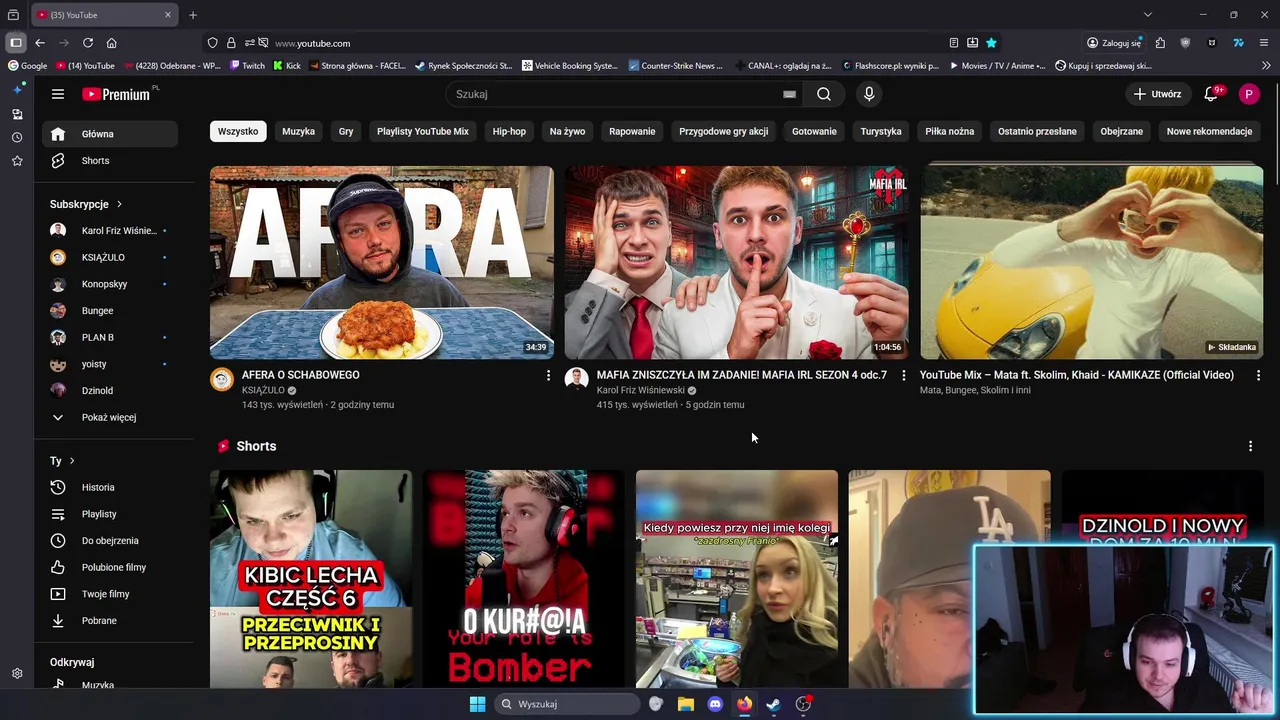1280x720 pixels.
Task: Go to the browser home page icon
Action: pyautogui.click(x=112, y=43)
